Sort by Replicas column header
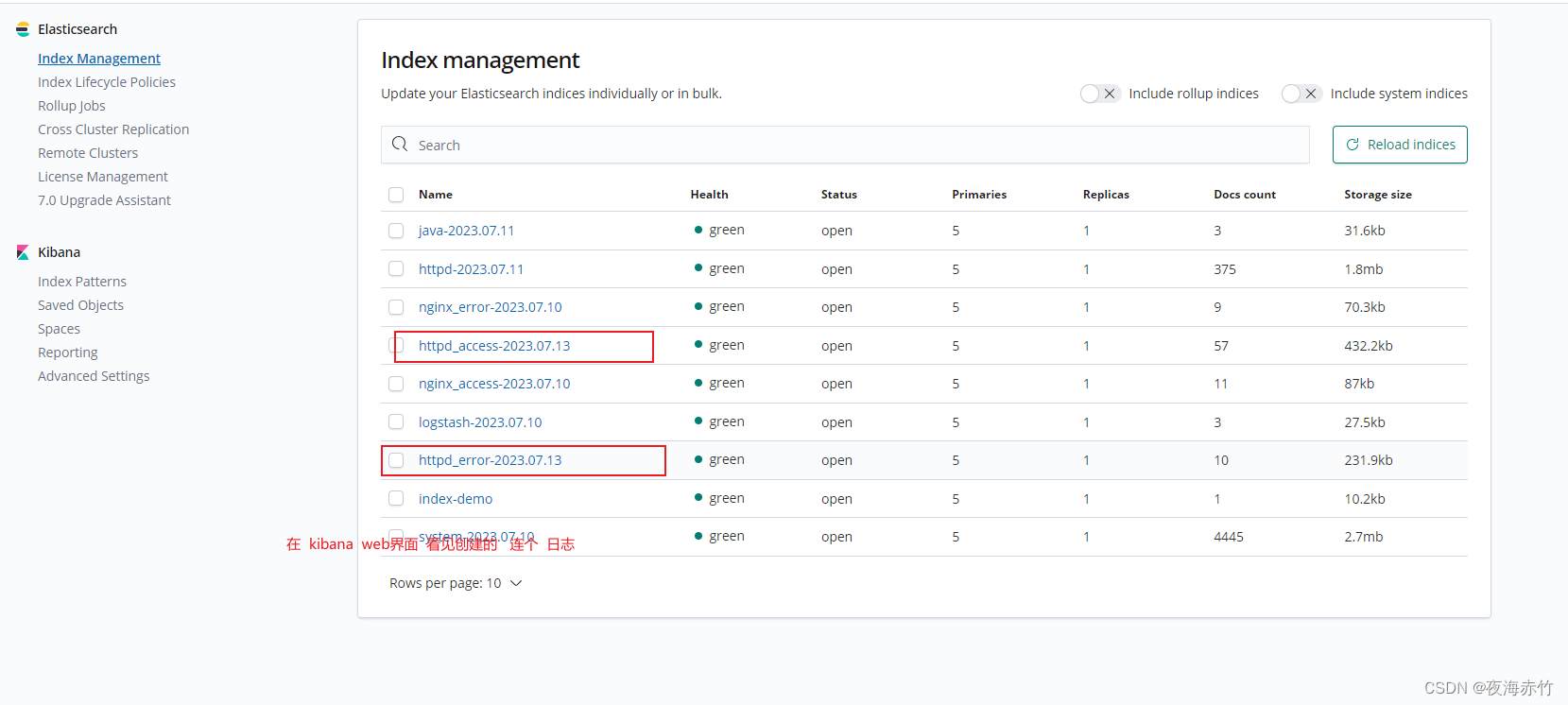 click(x=1106, y=195)
